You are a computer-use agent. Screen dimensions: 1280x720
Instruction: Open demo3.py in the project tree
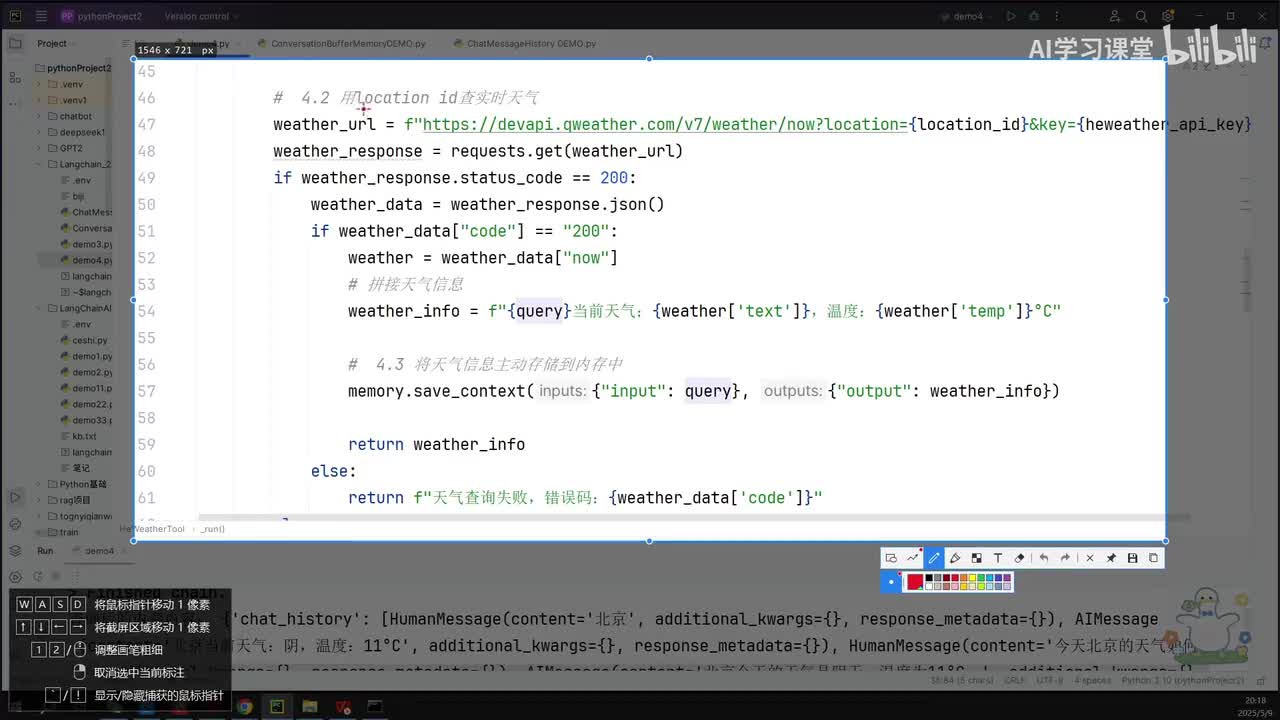point(87,244)
